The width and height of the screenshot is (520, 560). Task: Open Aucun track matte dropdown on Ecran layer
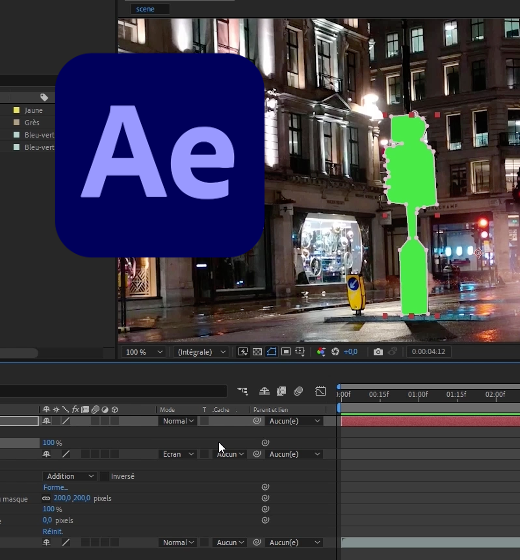[x=230, y=454]
